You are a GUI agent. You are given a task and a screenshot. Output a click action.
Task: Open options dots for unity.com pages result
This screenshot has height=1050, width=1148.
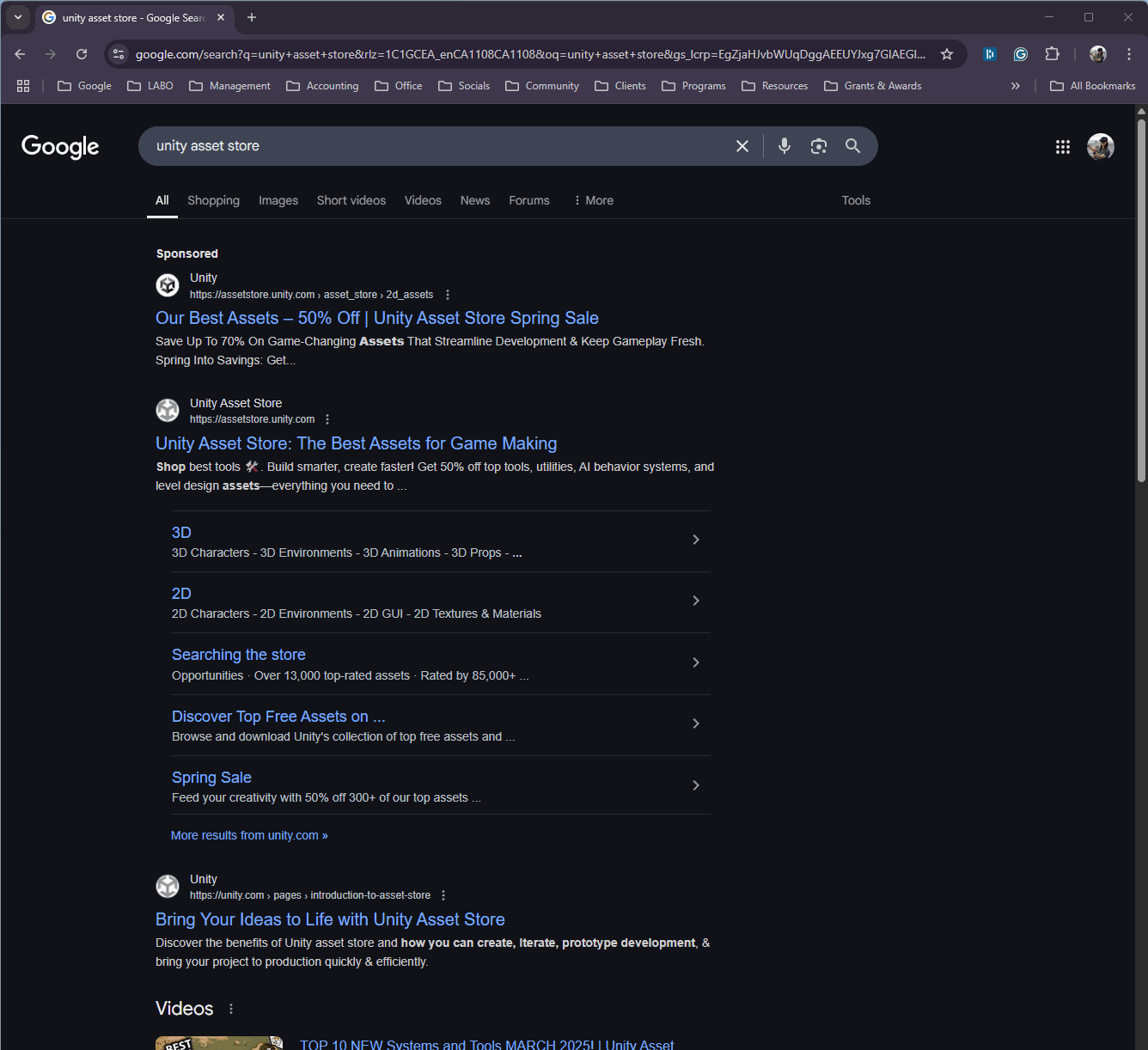click(x=443, y=895)
